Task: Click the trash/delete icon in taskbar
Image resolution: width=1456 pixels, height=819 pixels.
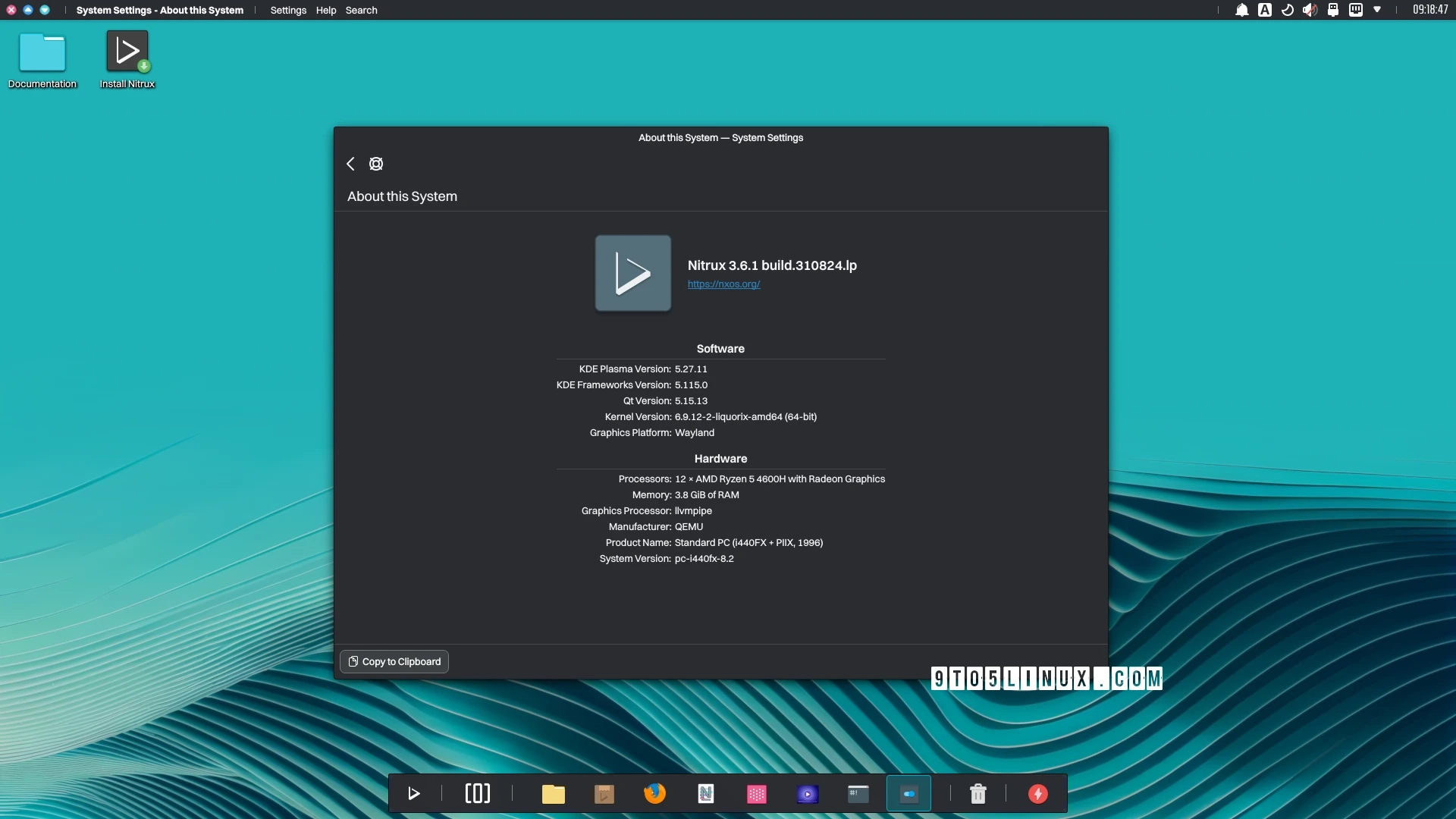Action: [978, 793]
